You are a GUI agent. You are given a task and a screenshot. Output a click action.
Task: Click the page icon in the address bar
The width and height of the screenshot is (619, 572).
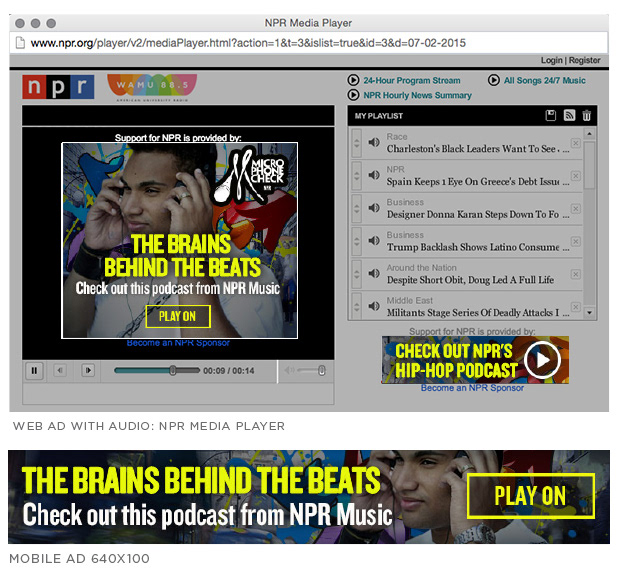tap(20, 43)
